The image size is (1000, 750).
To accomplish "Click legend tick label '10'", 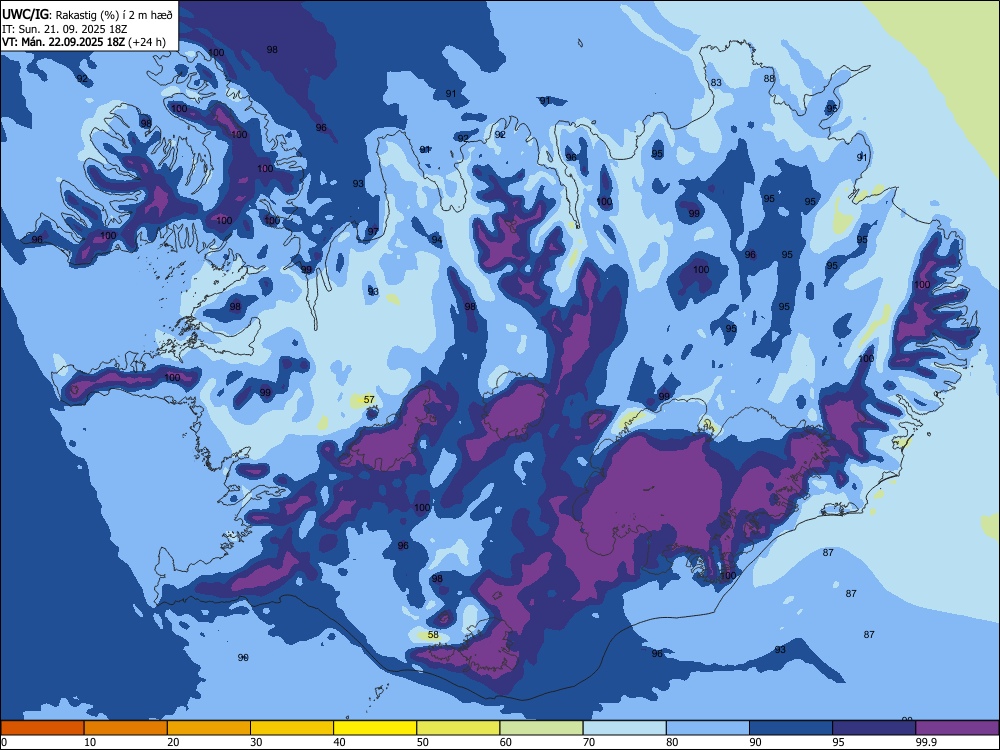I will coord(90,742).
